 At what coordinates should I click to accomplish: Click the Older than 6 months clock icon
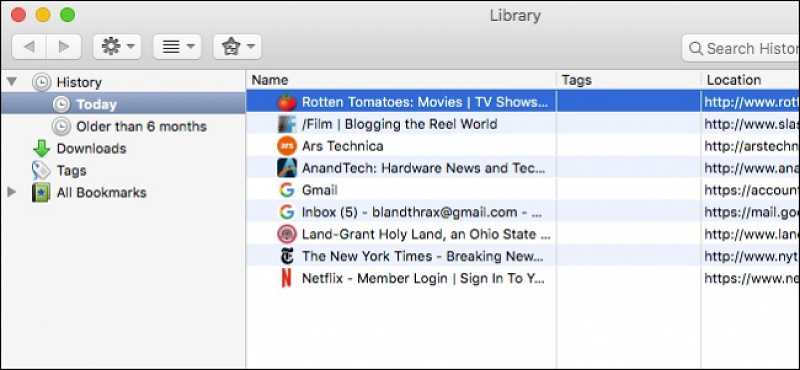coord(61,126)
